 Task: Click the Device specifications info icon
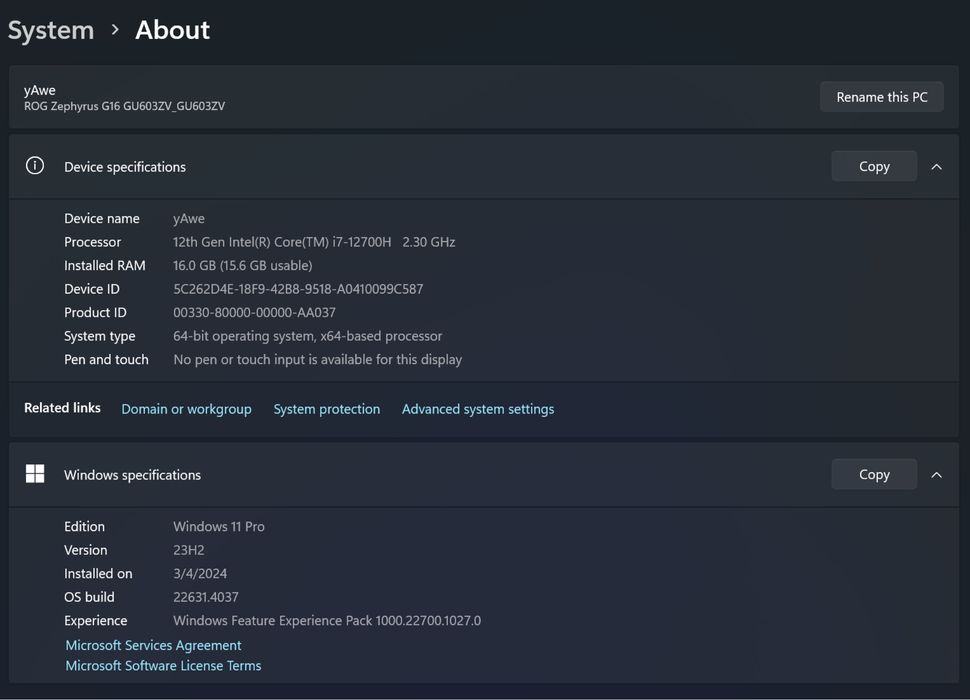pos(35,166)
